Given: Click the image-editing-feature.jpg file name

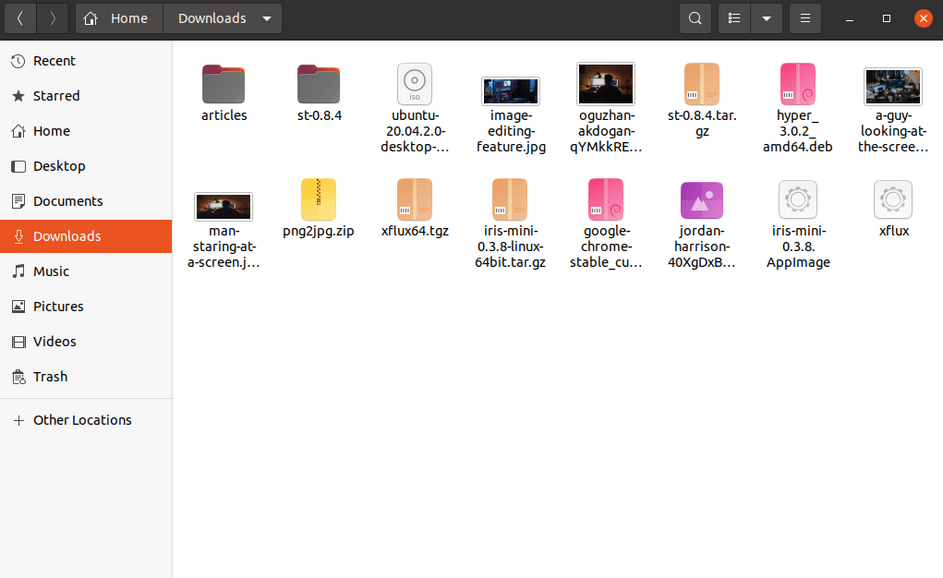Looking at the screenshot, I should (x=511, y=131).
